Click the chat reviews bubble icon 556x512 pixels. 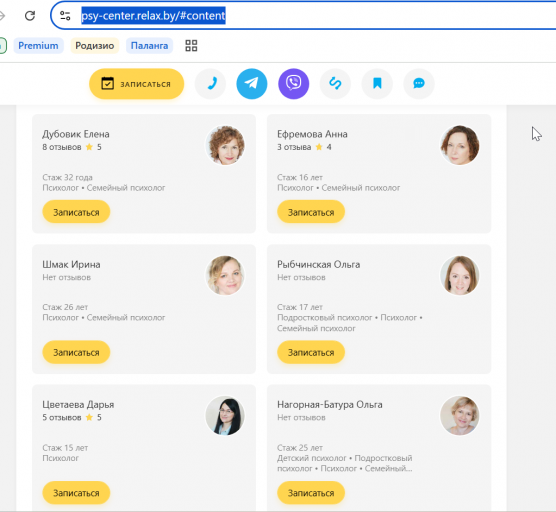(419, 84)
